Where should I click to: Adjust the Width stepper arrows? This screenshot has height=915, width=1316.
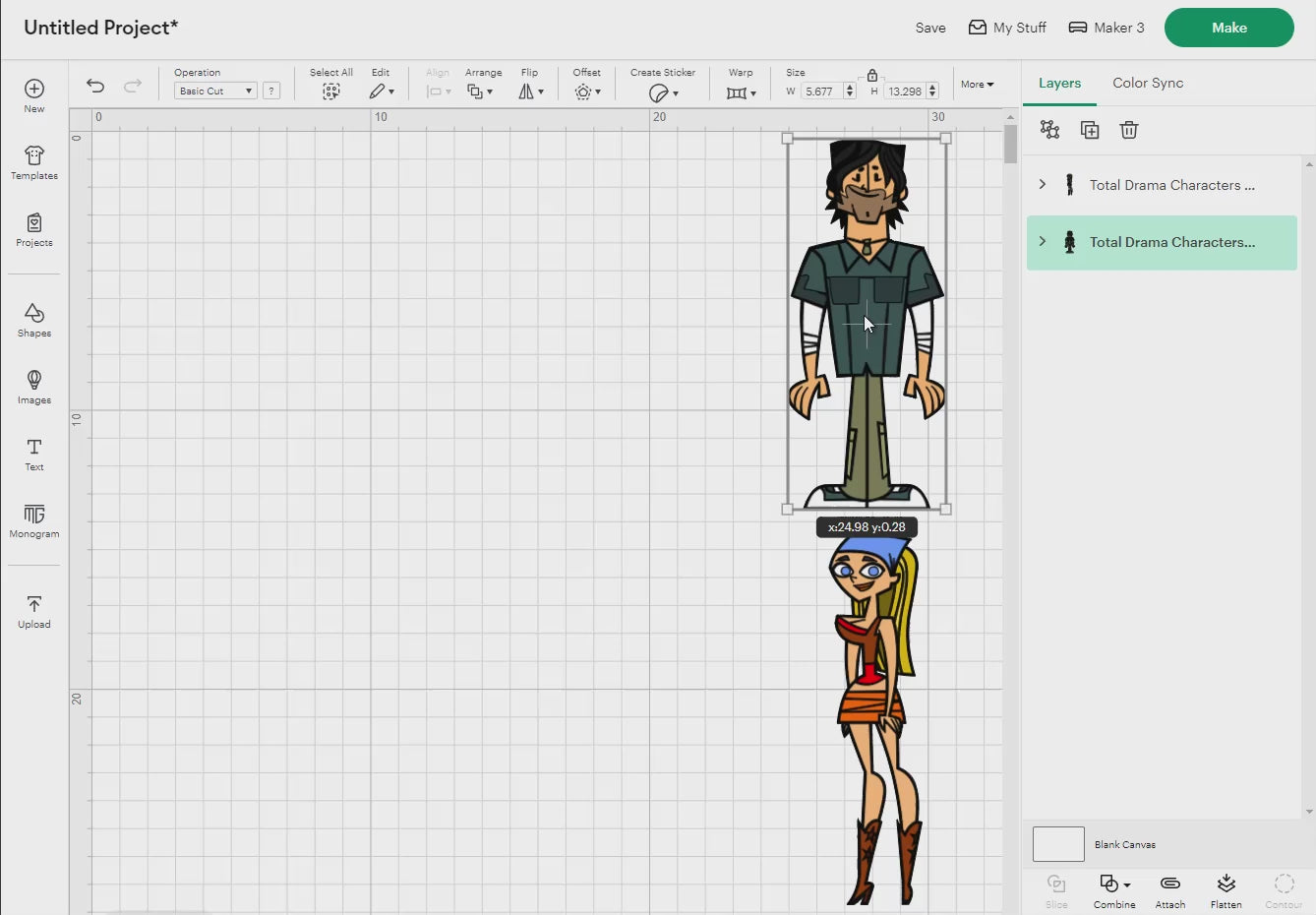tap(850, 91)
